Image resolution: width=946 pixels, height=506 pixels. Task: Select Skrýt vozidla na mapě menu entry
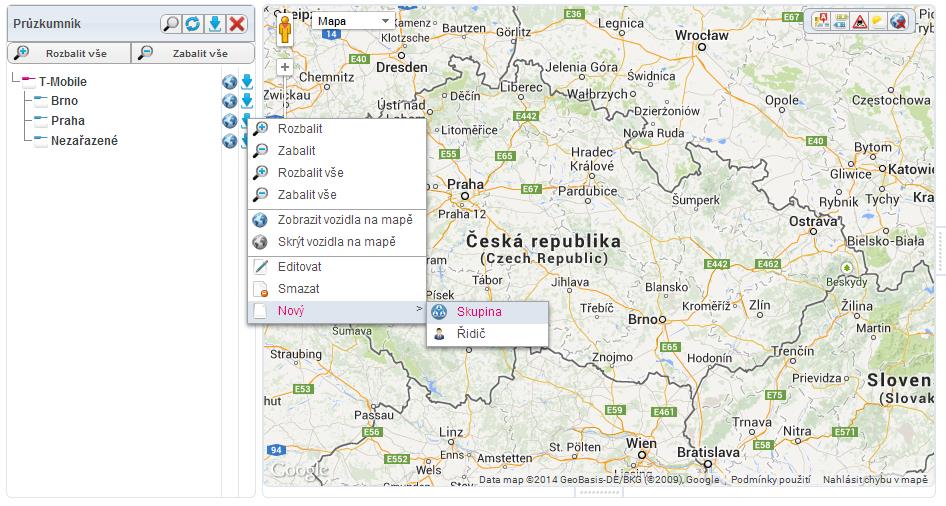coord(337,242)
